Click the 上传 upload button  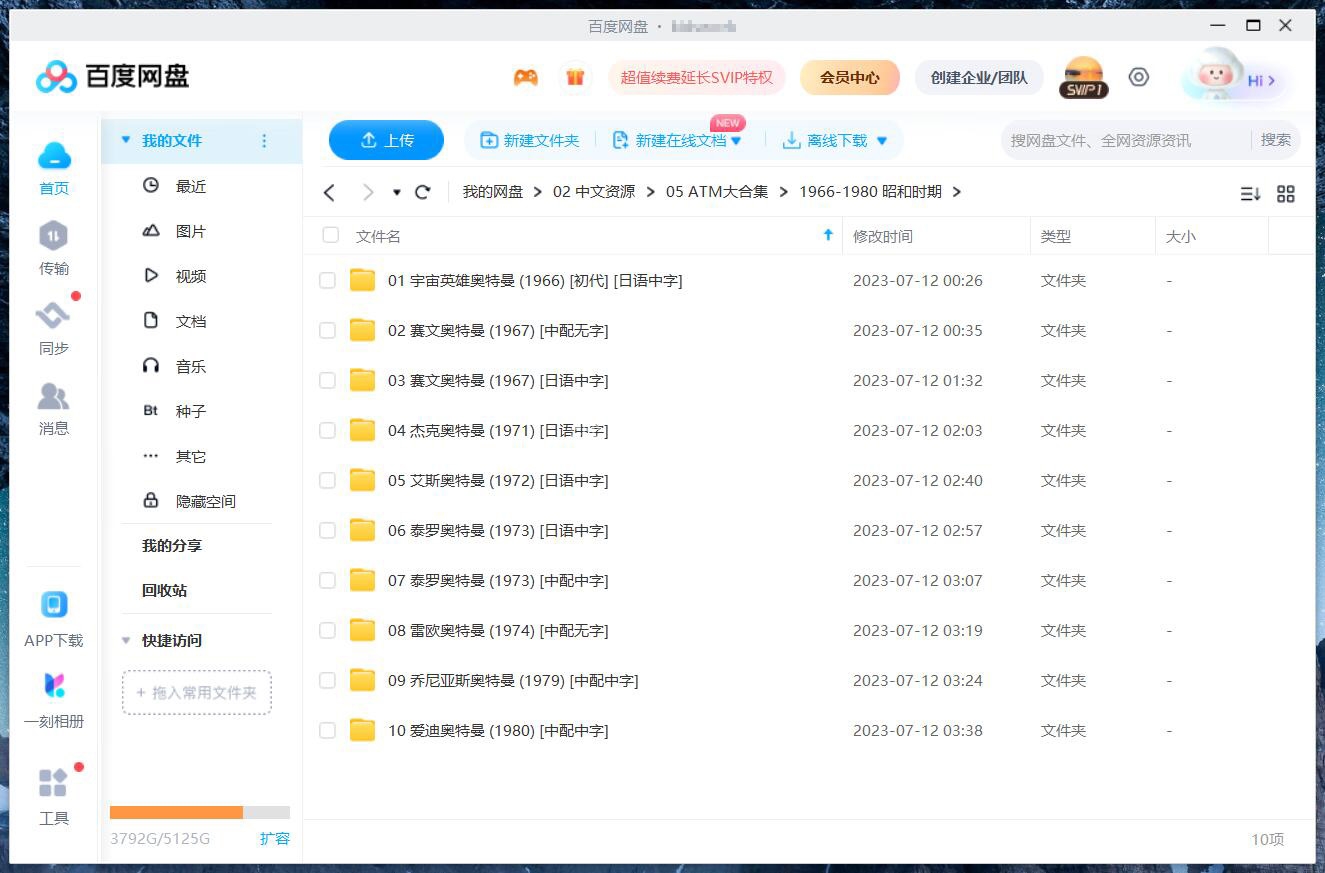(386, 140)
